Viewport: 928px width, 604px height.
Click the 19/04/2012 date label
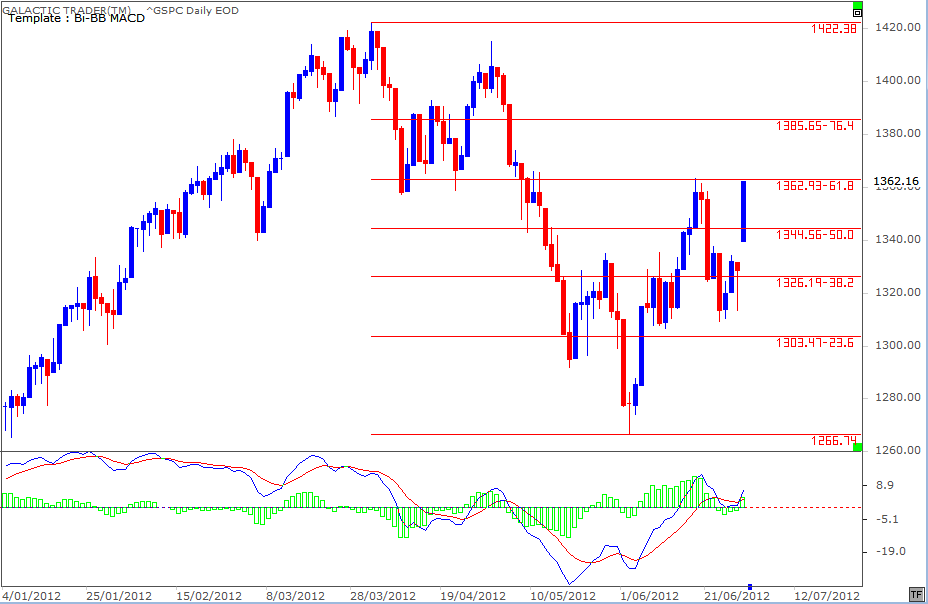tap(473, 595)
